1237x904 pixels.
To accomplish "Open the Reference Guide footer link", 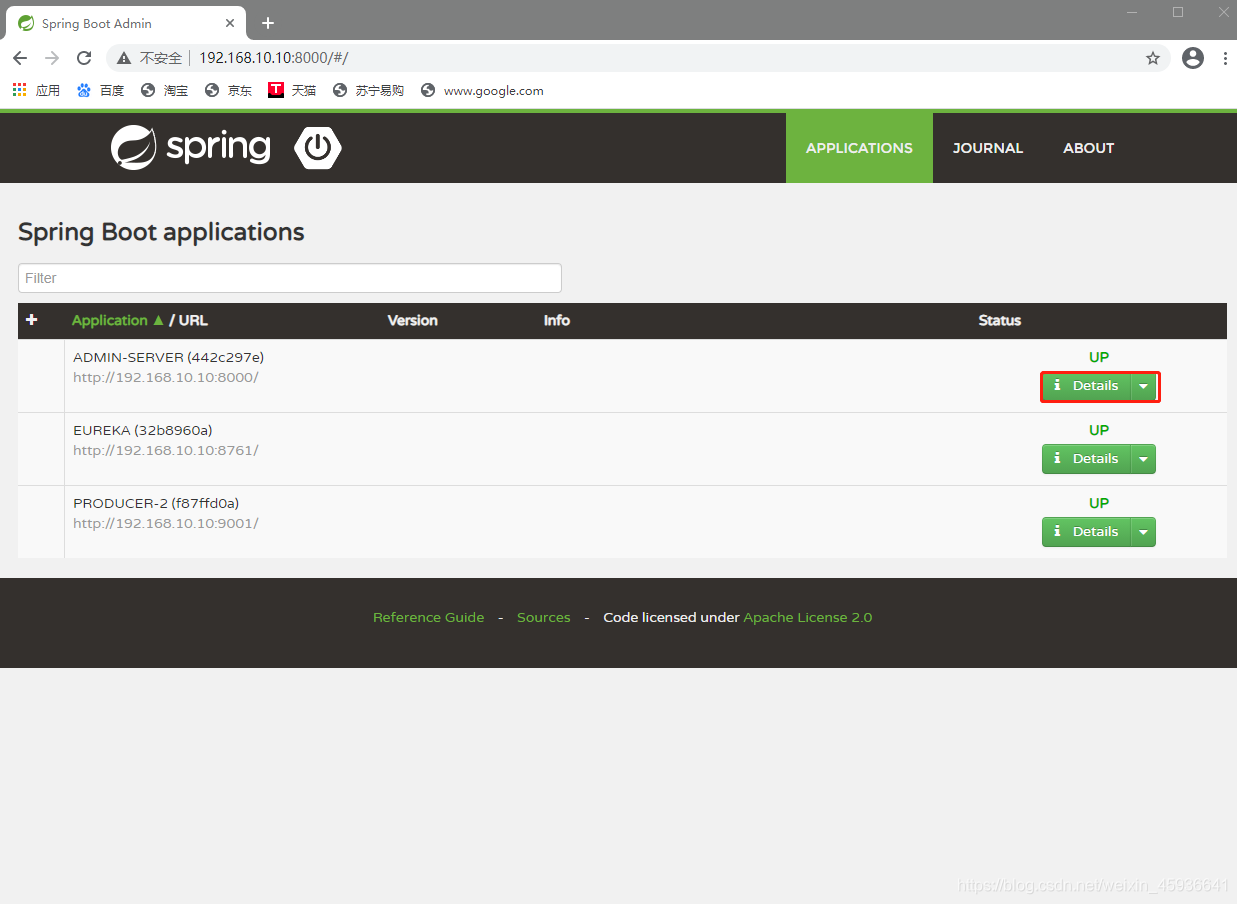I will [x=428, y=617].
